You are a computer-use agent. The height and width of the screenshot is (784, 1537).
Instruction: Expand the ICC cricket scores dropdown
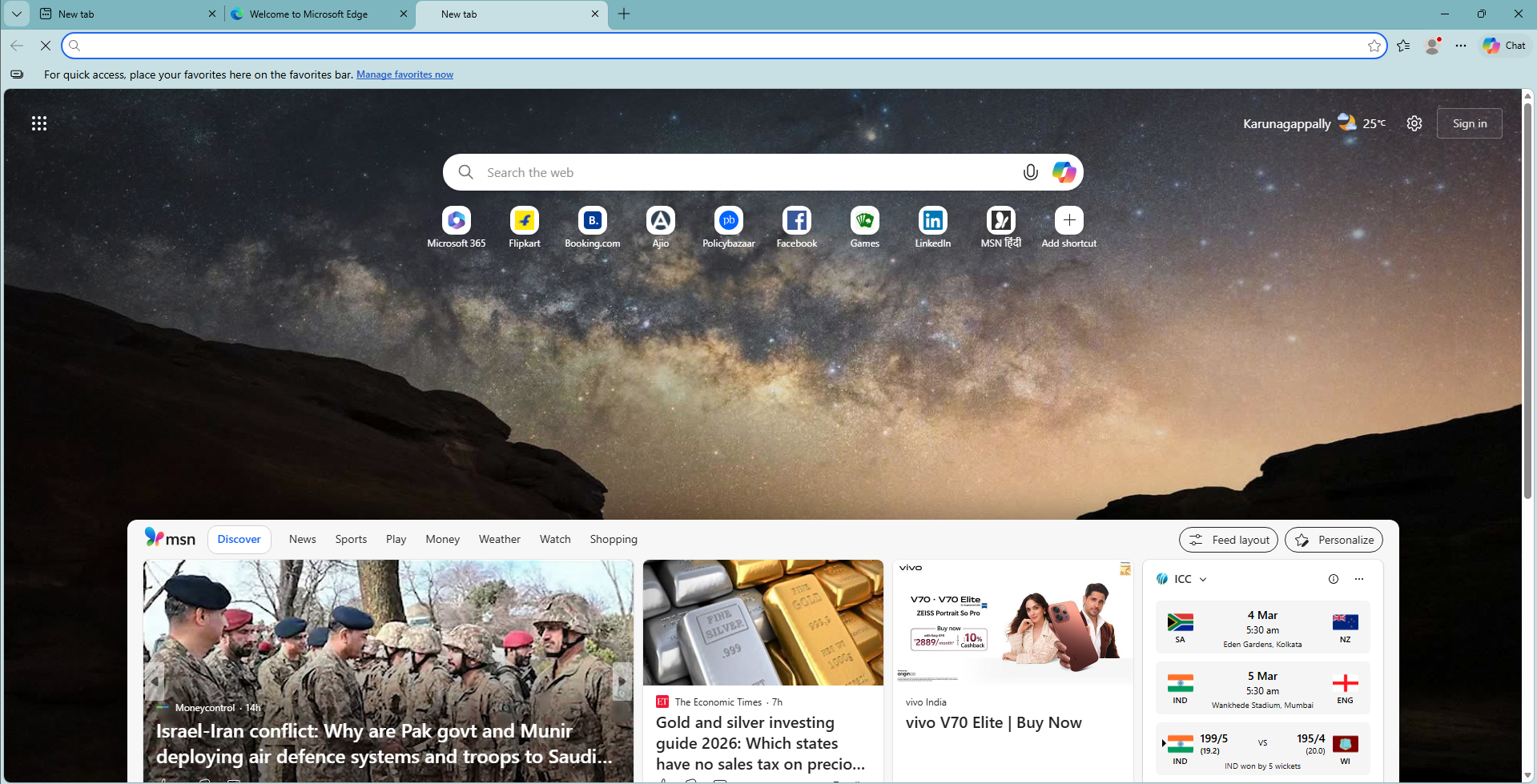(x=1204, y=578)
